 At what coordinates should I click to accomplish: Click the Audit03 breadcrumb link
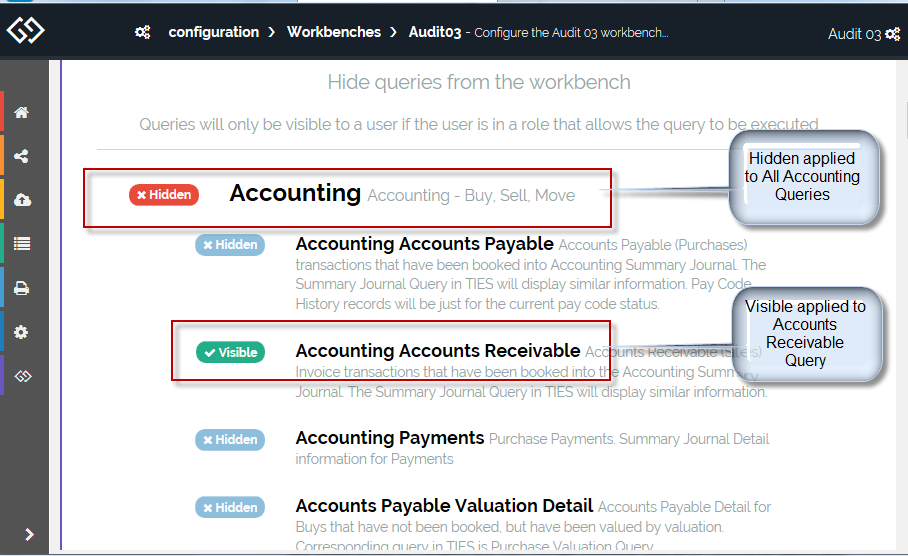(435, 32)
